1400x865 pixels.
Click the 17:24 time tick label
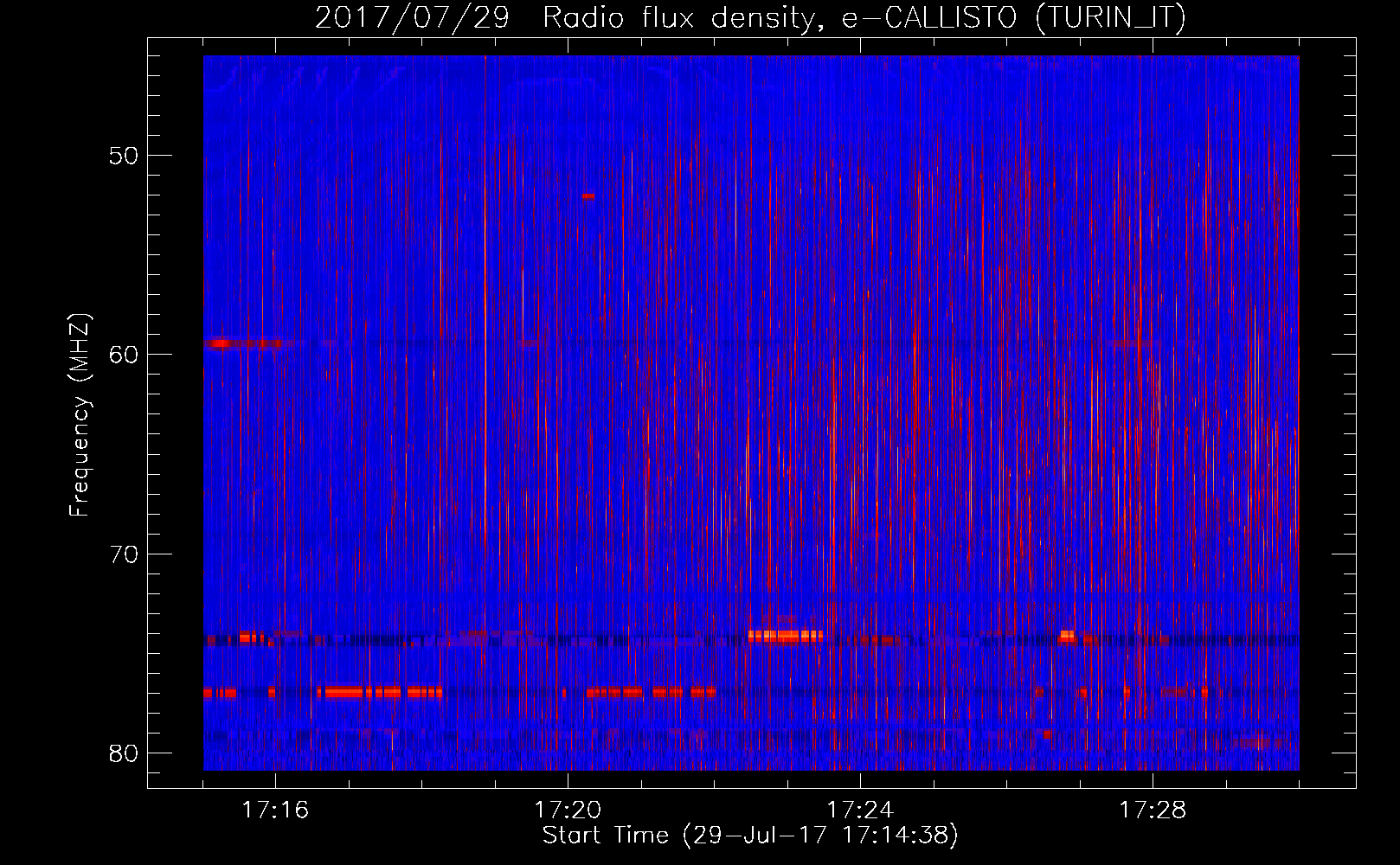pyautogui.click(x=860, y=811)
